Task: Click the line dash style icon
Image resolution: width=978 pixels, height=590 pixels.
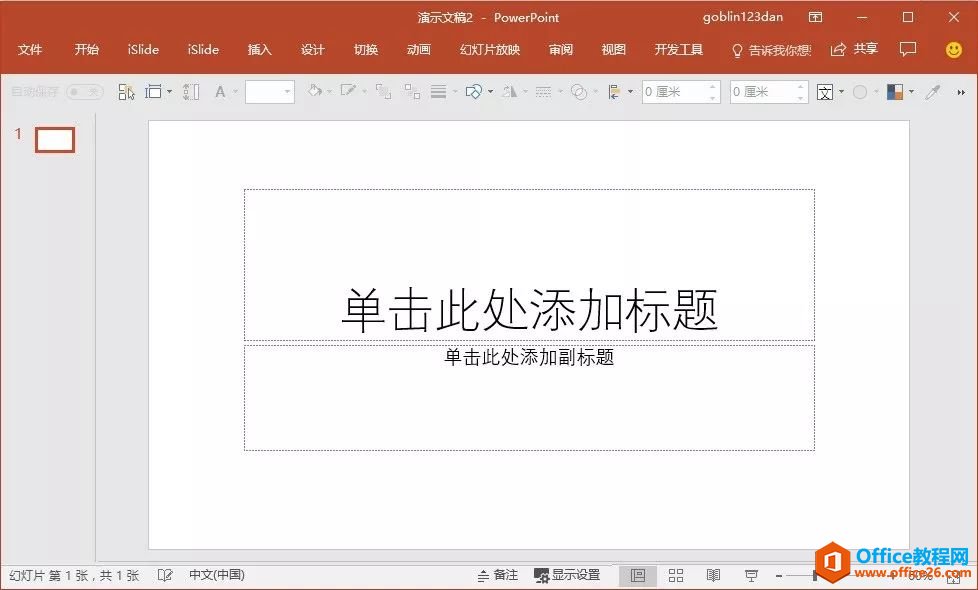Action: (x=543, y=92)
